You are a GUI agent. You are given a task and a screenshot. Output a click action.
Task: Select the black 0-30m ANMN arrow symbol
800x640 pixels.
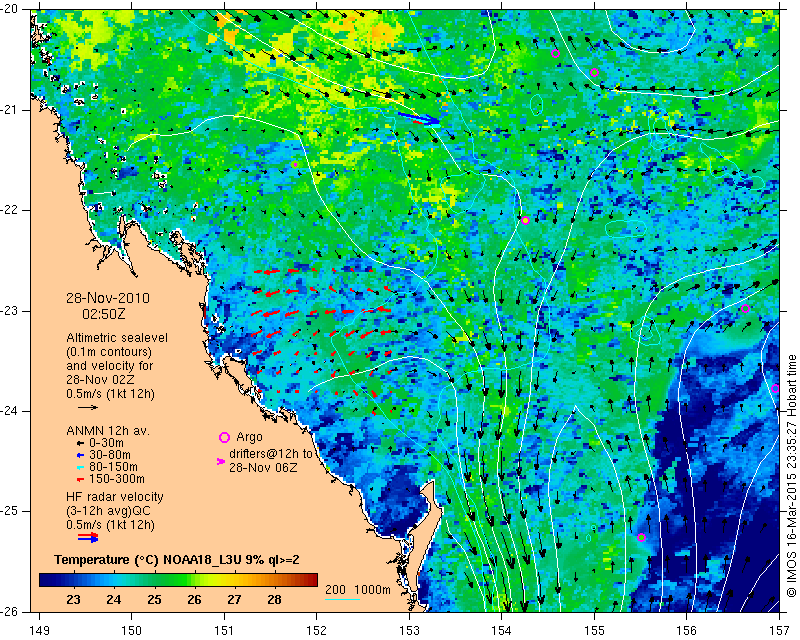pos(80,443)
